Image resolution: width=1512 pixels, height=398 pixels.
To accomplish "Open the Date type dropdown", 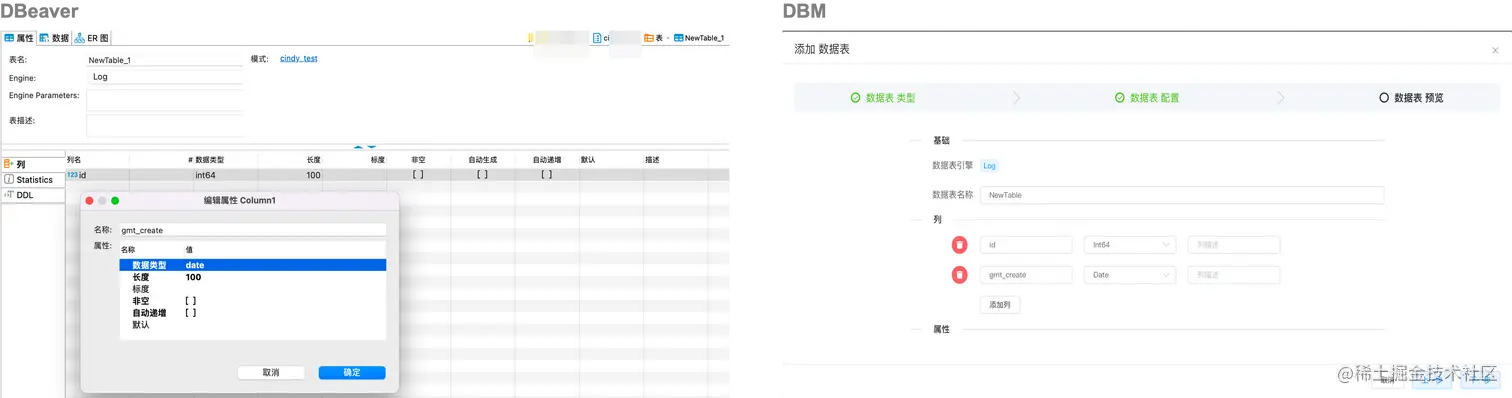I will [x=1130, y=274].
